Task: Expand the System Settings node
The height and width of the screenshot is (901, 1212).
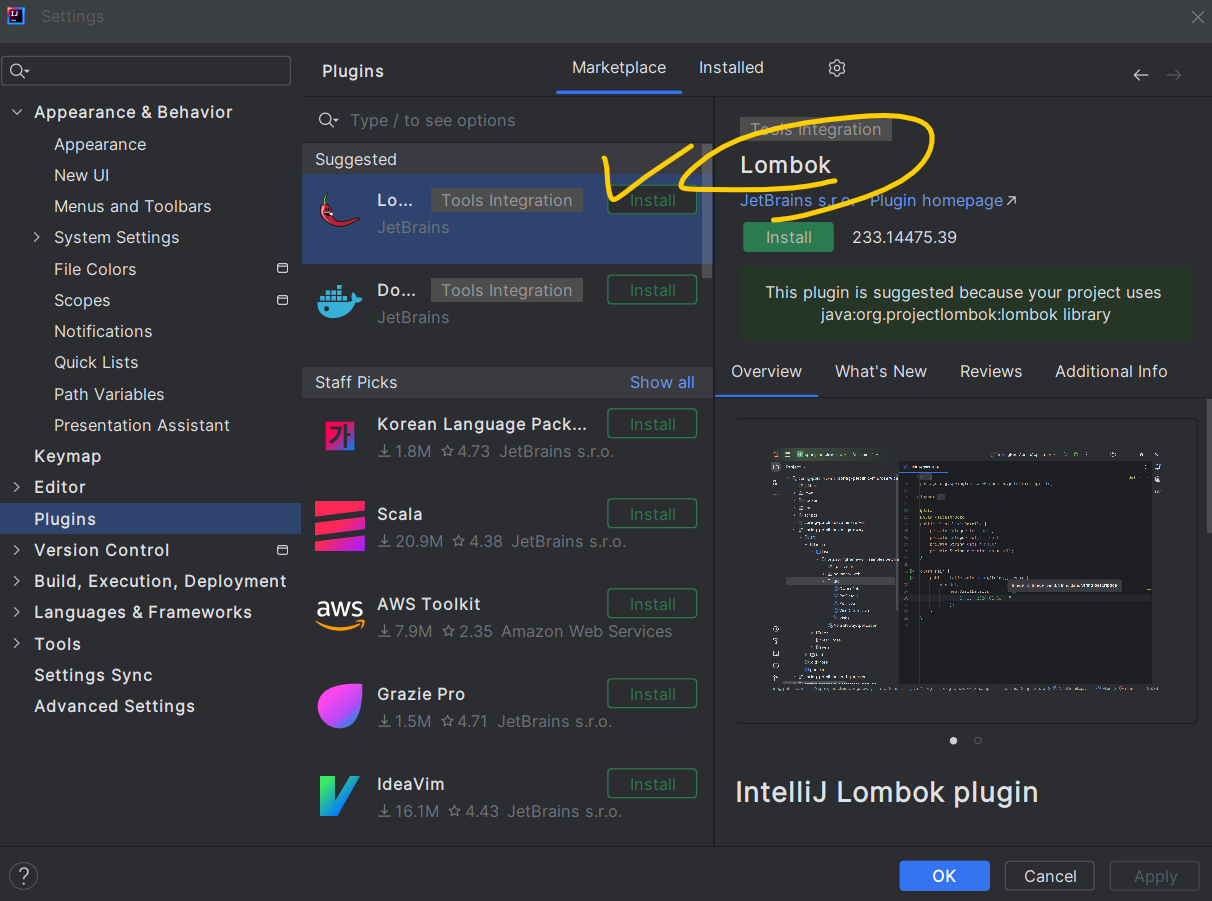Action: pos(37,237)
